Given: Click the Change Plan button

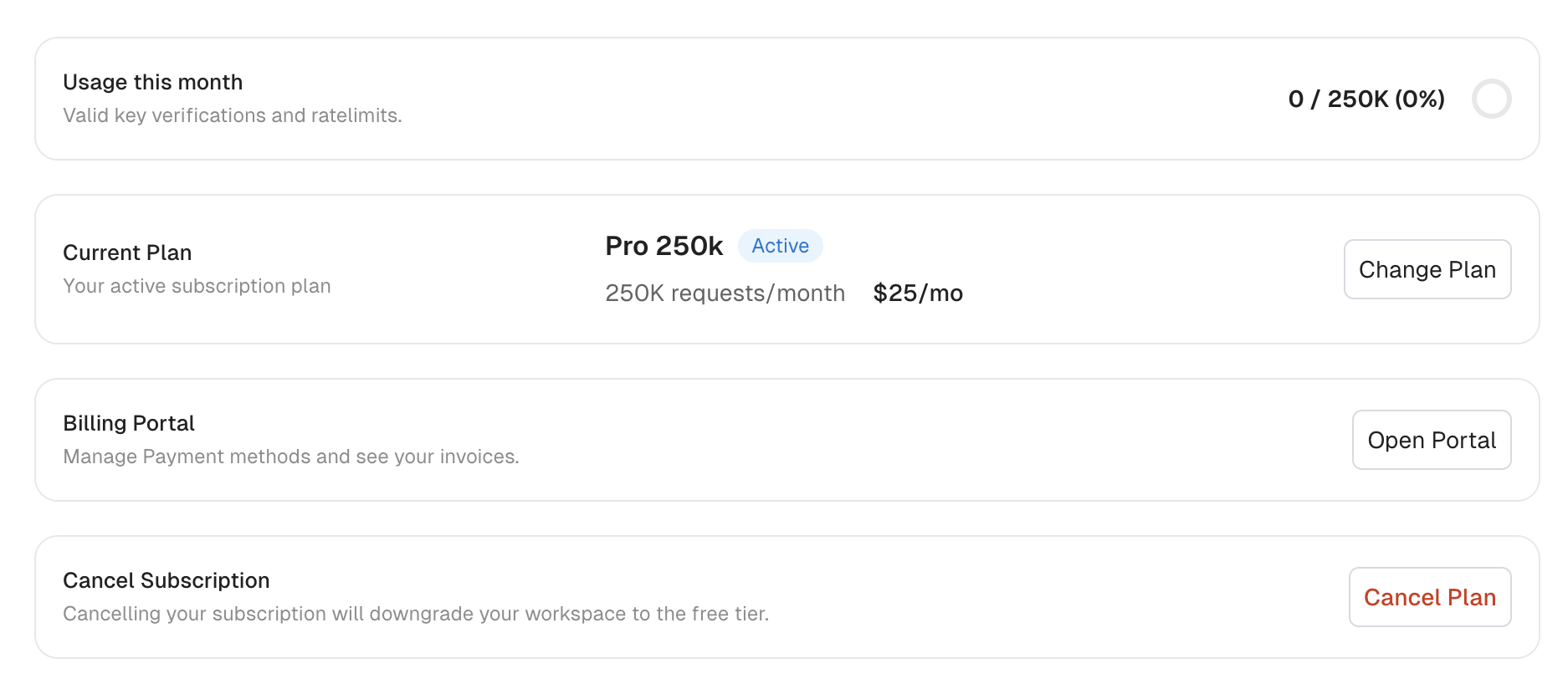Looking at the screenshot, I should point(1427,269).
